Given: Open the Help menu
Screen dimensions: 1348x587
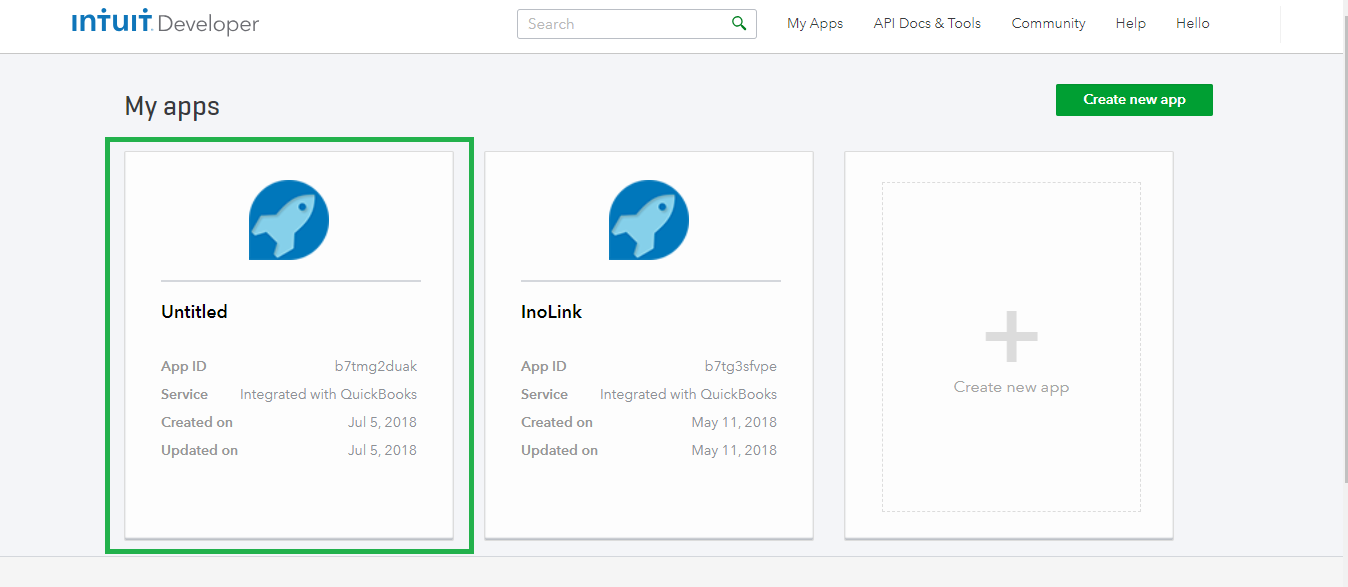Looking at the screenshot, I should point(1131,23).
